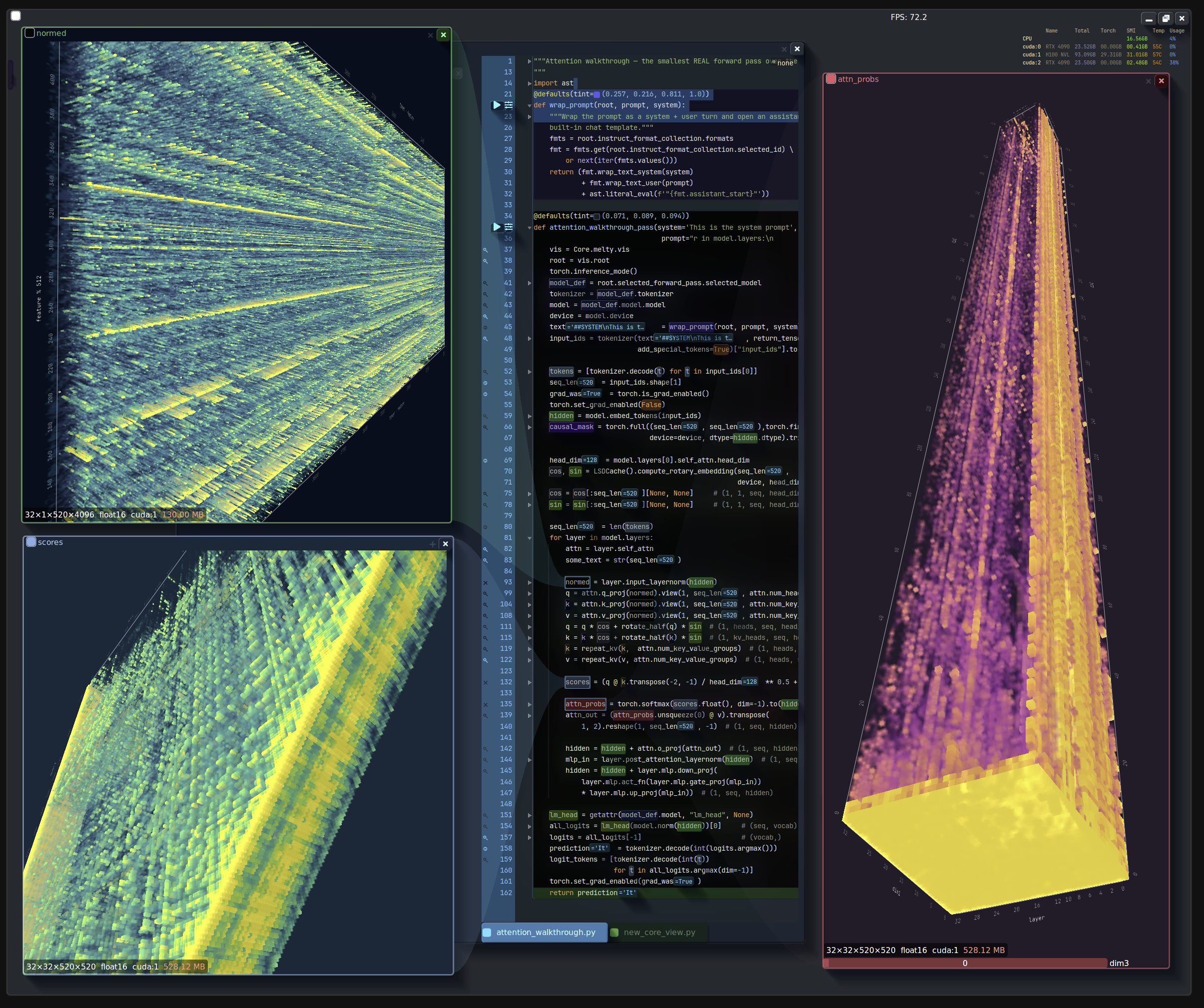The height and width of the screenshot is (1008, 1204).
Task: Click the clock icon on line 45
Action: coord(485,327)
